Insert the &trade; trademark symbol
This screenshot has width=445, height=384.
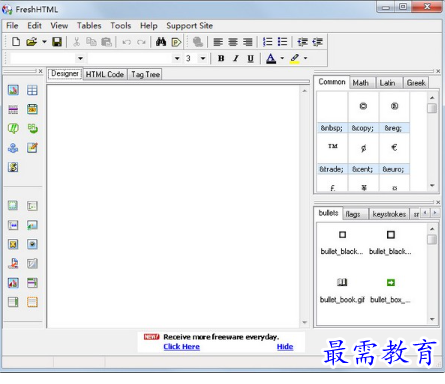point(332,154)
